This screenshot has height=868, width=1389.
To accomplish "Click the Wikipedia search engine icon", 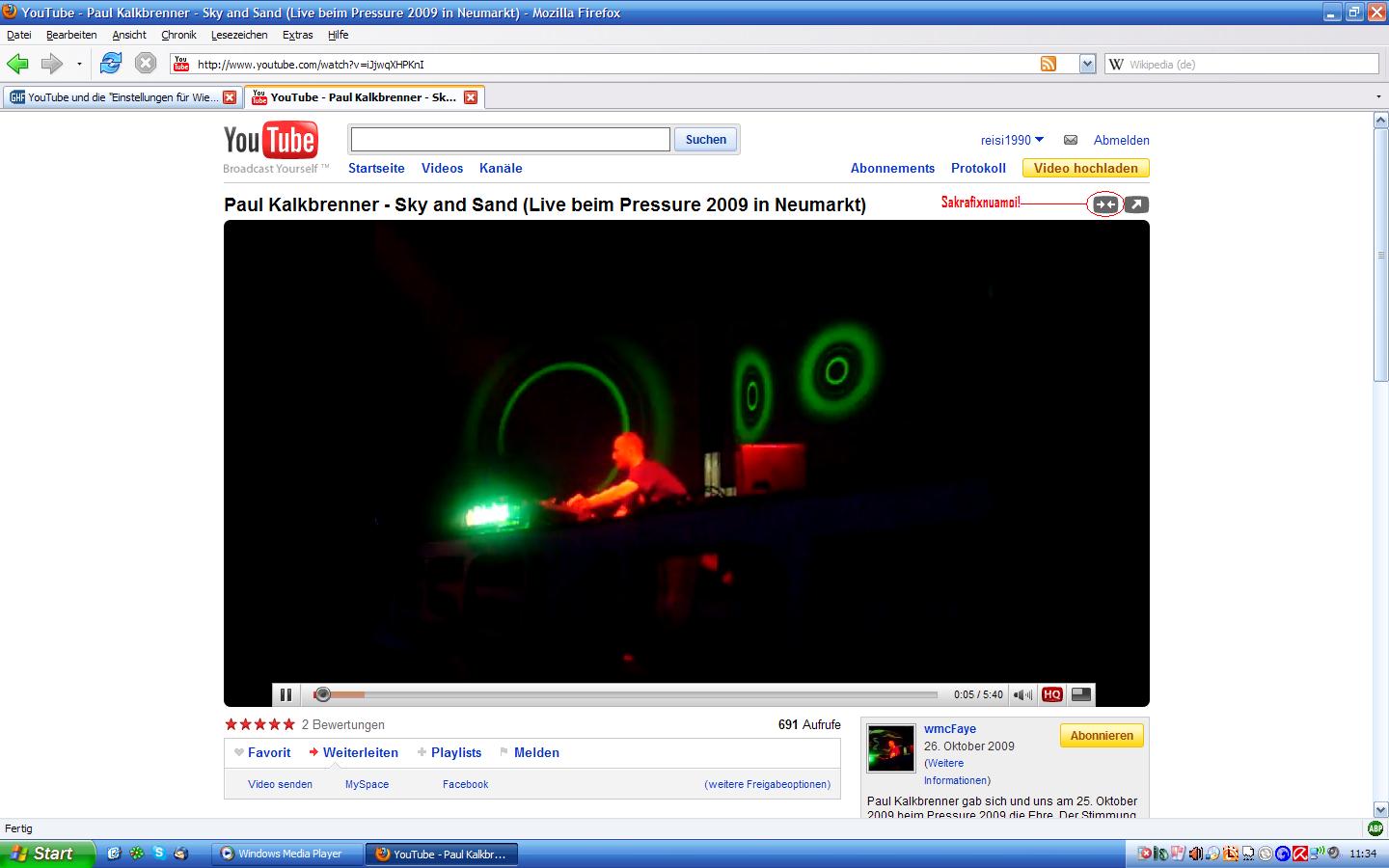I will coord(1116,64).
